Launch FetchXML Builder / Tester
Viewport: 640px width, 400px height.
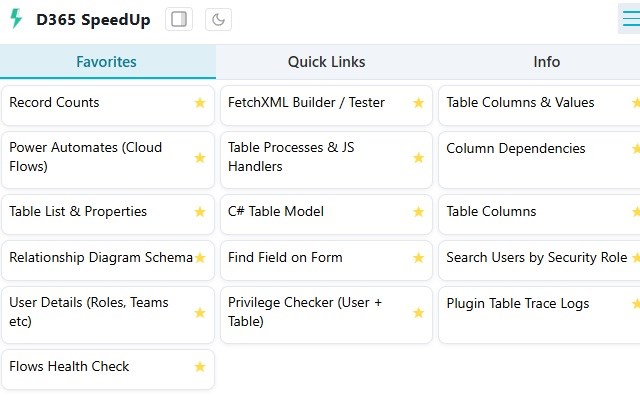(326, 105)
